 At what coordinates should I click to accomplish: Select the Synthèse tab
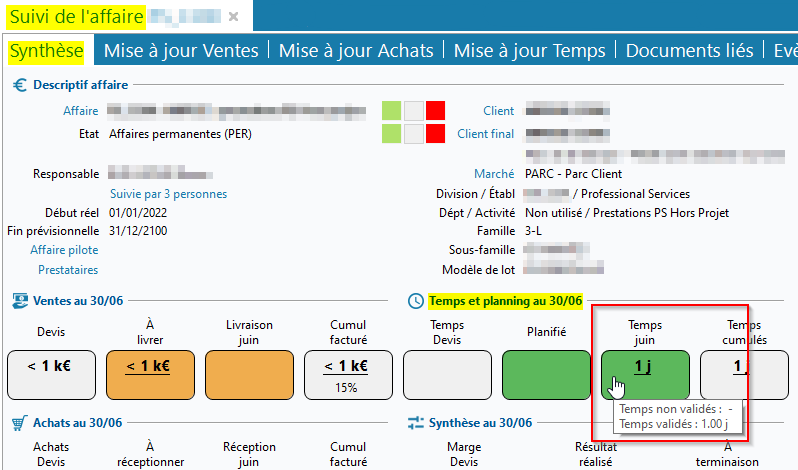coord(47,51)
